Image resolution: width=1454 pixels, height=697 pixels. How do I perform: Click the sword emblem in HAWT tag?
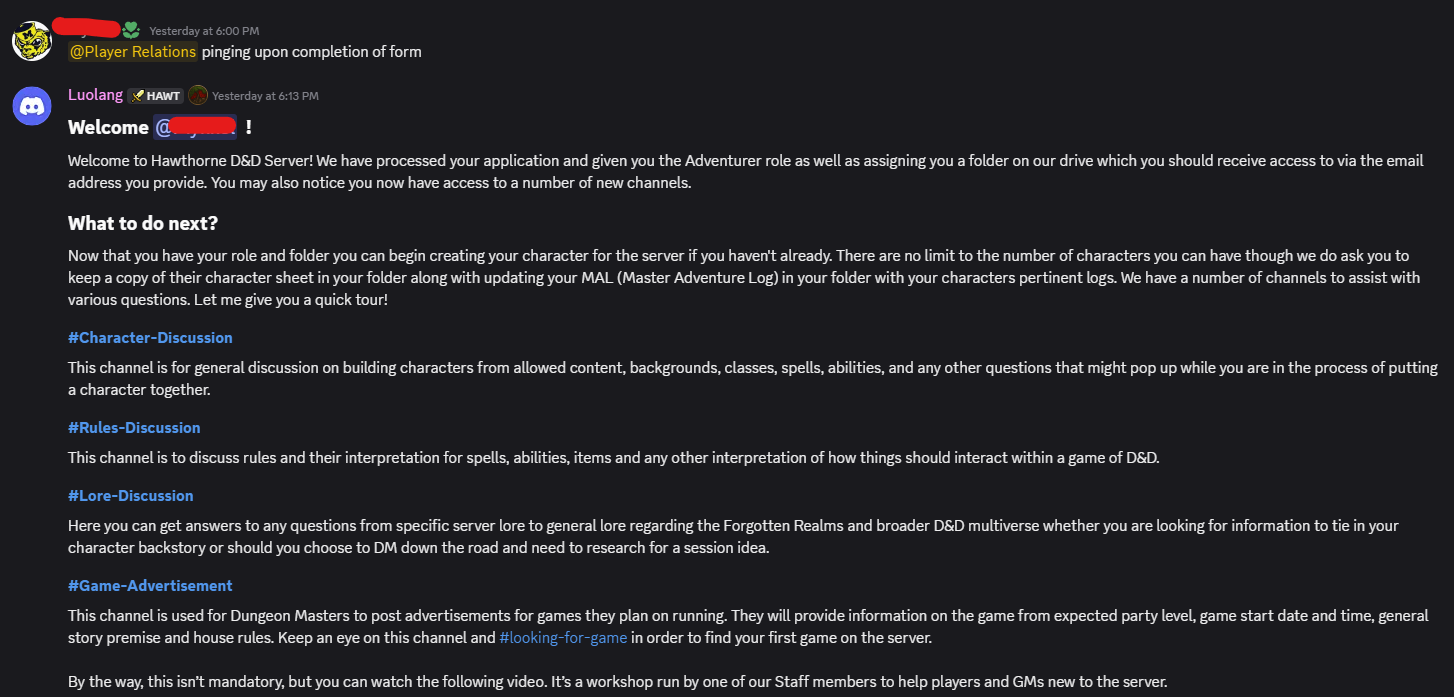(x=138, y=96)
